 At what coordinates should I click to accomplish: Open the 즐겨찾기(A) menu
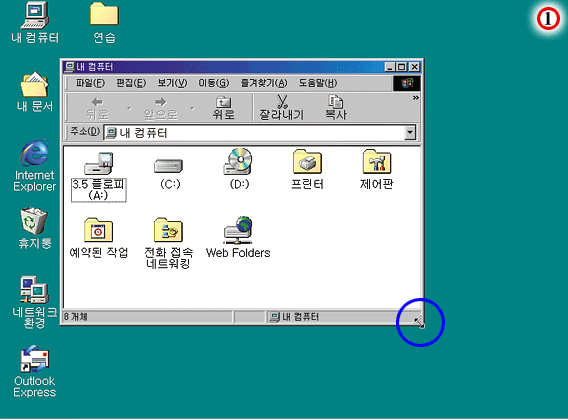click(264, 83)
